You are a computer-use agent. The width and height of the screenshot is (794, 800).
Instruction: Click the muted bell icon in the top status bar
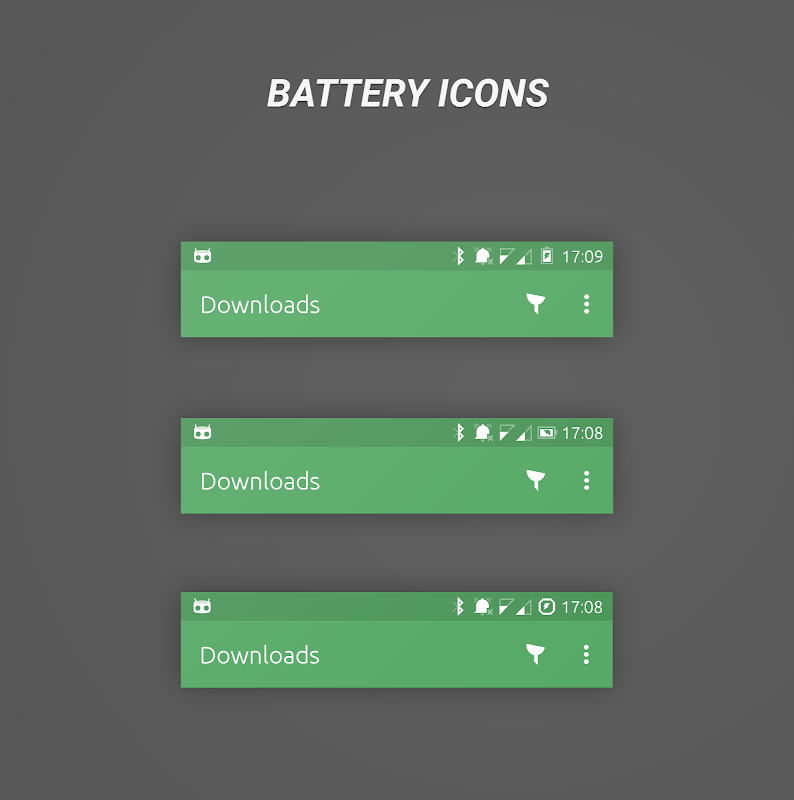[483, 256]
